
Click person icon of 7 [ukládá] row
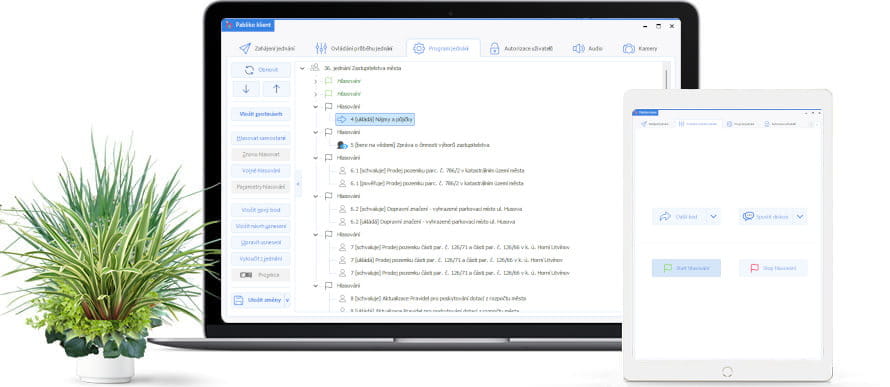(342, 260)
